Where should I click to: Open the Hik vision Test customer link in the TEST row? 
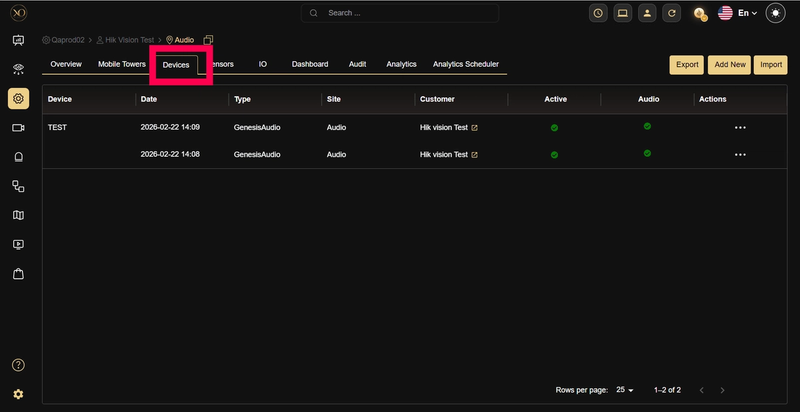tap(444, 127)
